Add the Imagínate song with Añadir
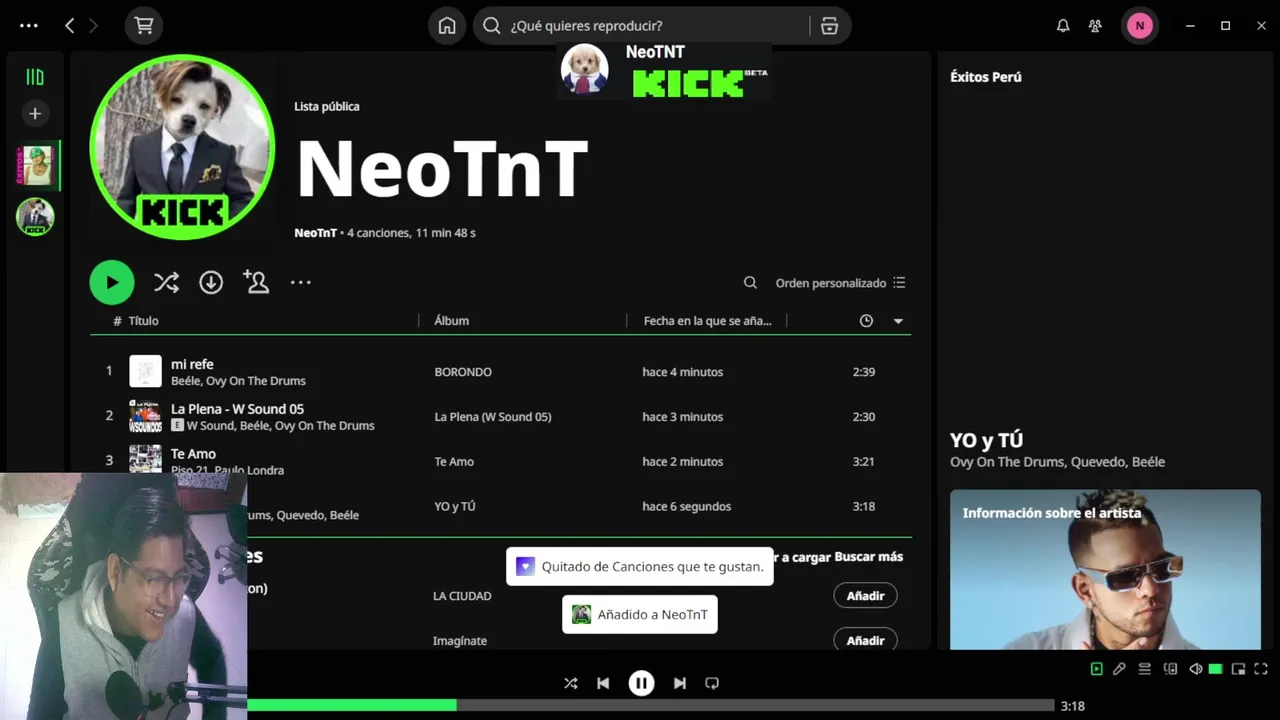The height and width of the screenshot is (720, 1280). coord(865,640)
